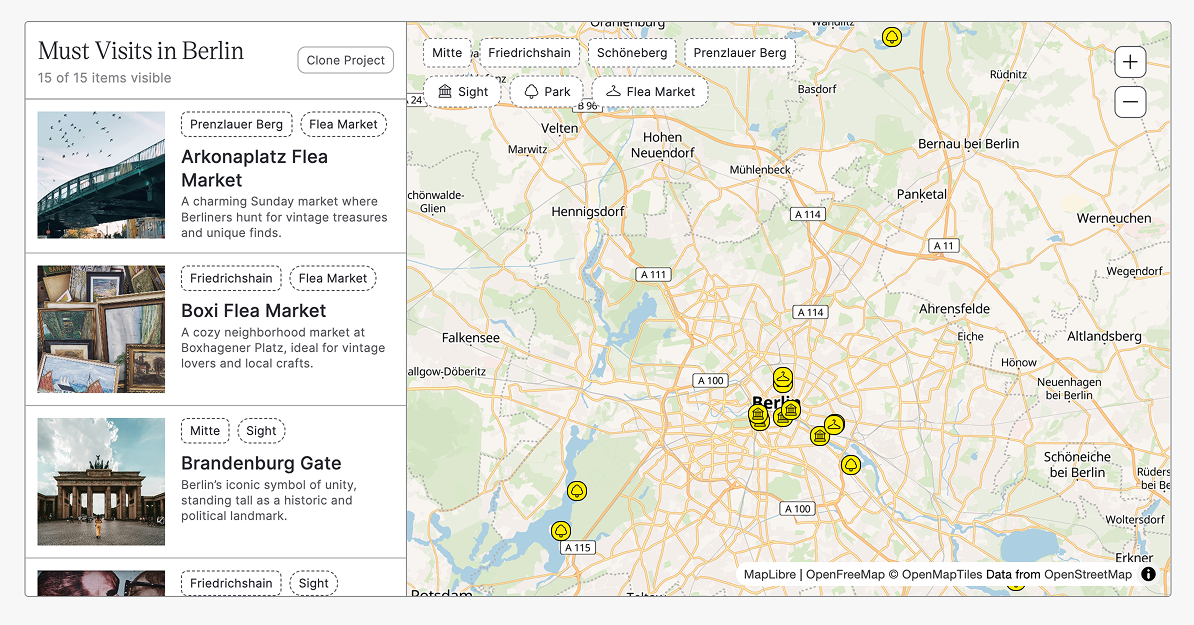Click the Mitte tag on Brandenburg Gate item
Viewport: 1194px width, 625px height.
pyautogui.click(x=205, y=430)
